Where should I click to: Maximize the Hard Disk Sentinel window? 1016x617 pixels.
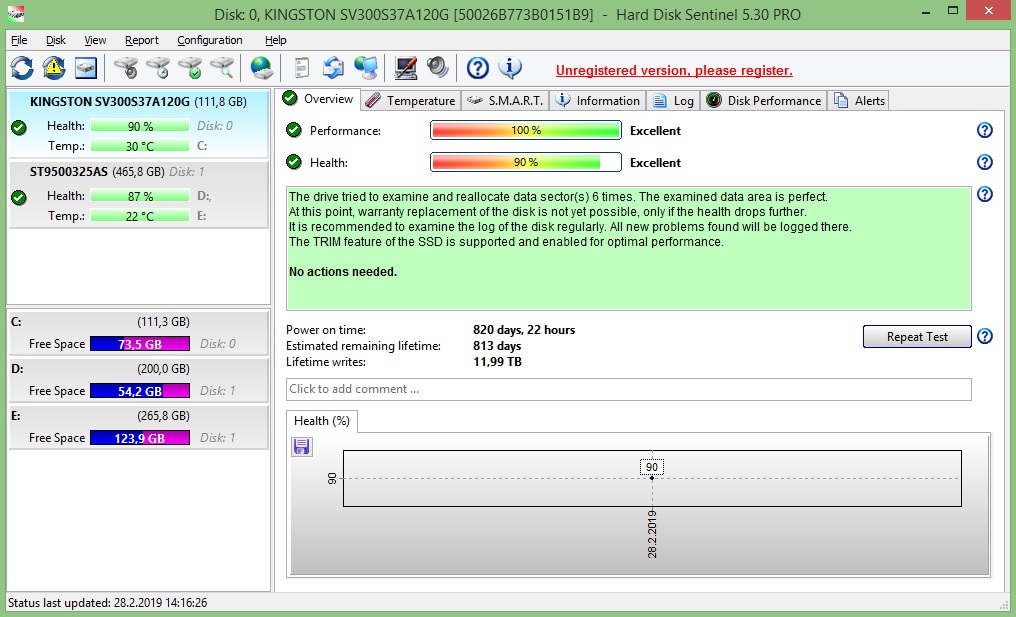point(952,10)
